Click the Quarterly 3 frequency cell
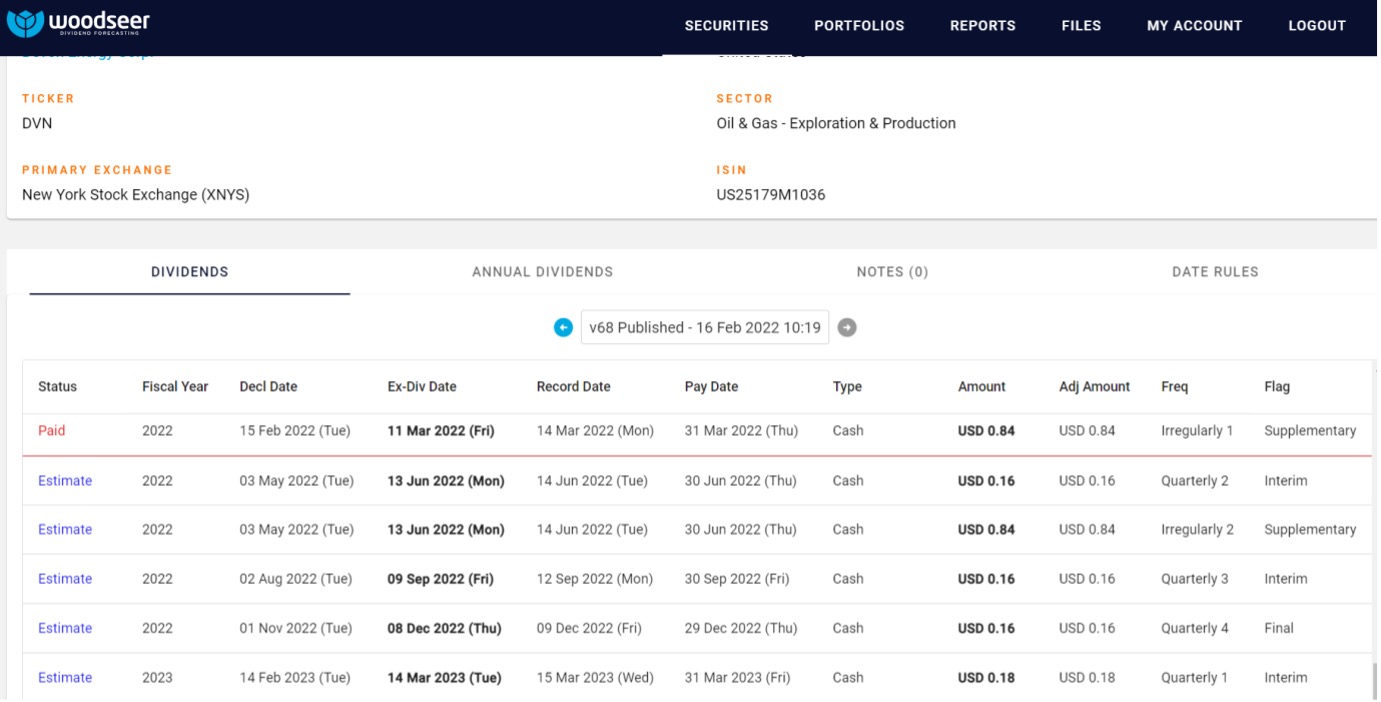 pos(1195,579)
